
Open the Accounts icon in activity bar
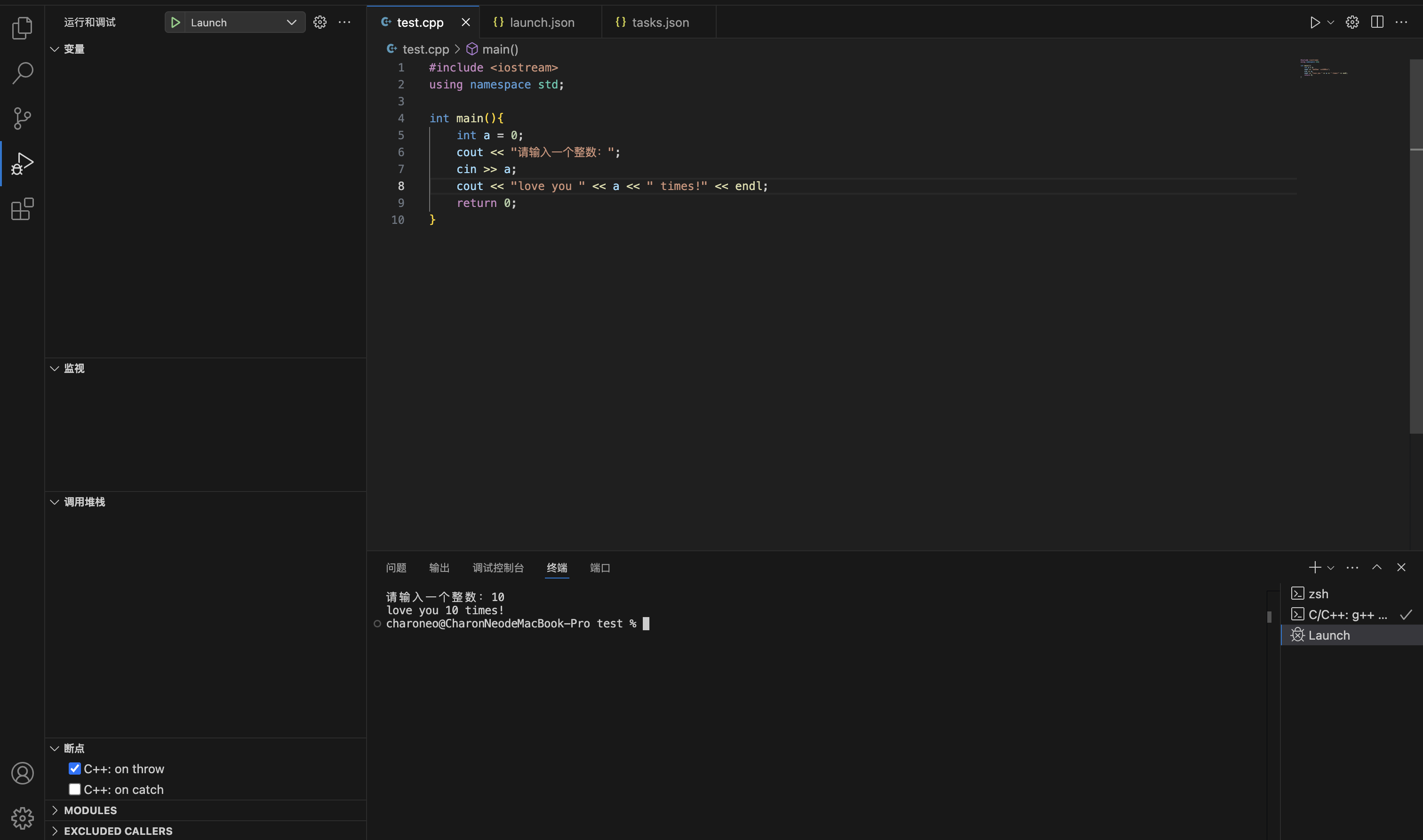coord(22,773)
